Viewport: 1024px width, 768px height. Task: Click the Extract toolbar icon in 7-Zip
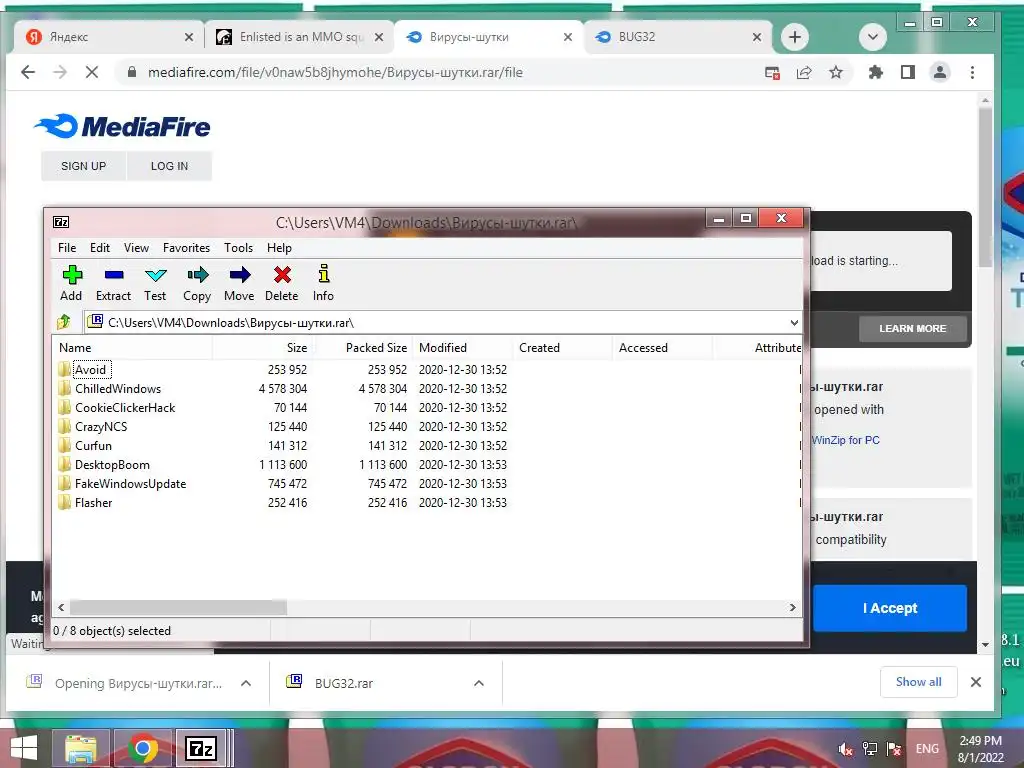pyautogui.click(x=114, y=283)
